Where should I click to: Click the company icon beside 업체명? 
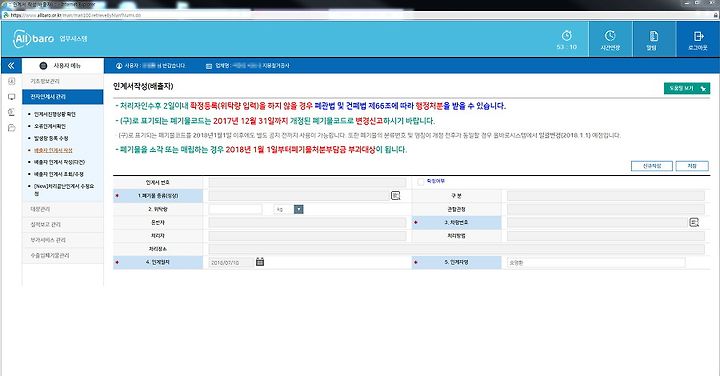pyautogui.click(x=209, y=66)
